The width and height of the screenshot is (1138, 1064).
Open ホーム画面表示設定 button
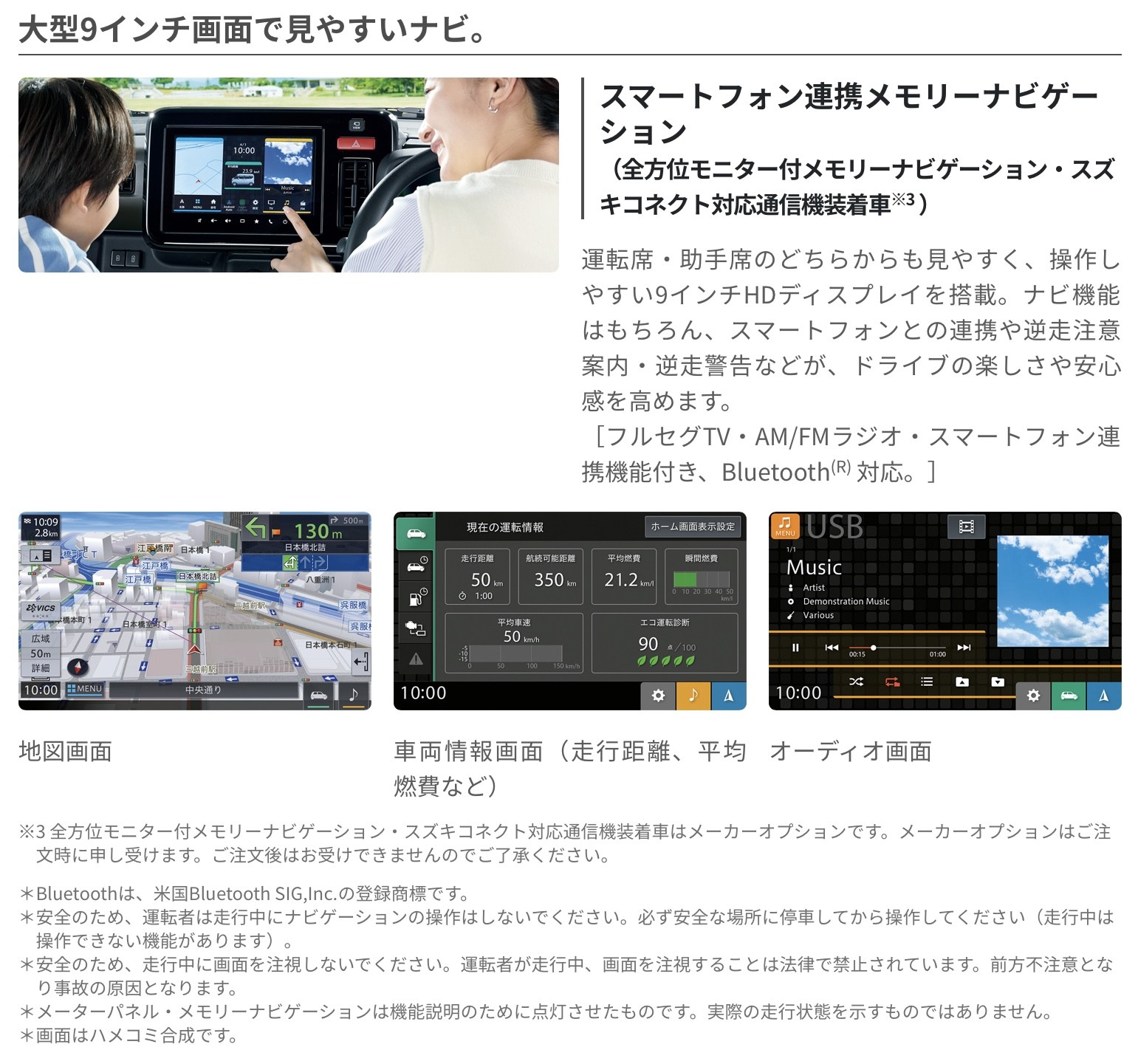[693, 526]
